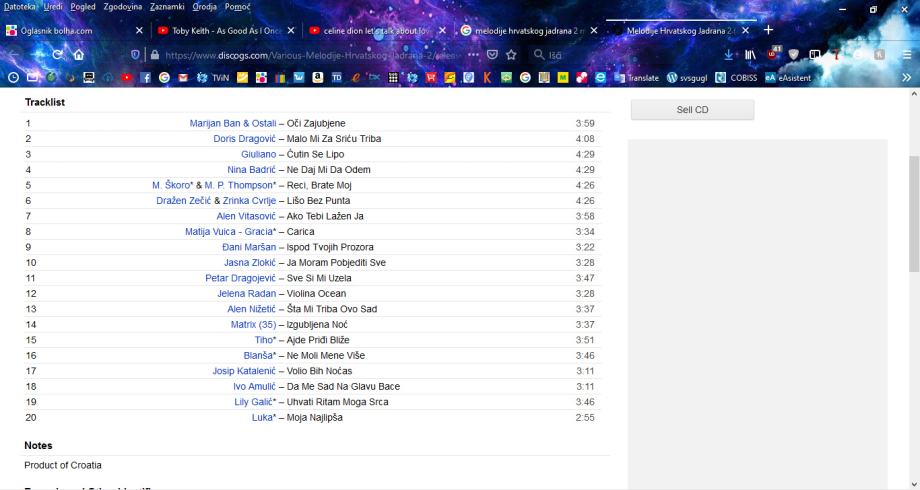
Task: Open artist link Alen Vitasović
Action: [x=246, y=216]
